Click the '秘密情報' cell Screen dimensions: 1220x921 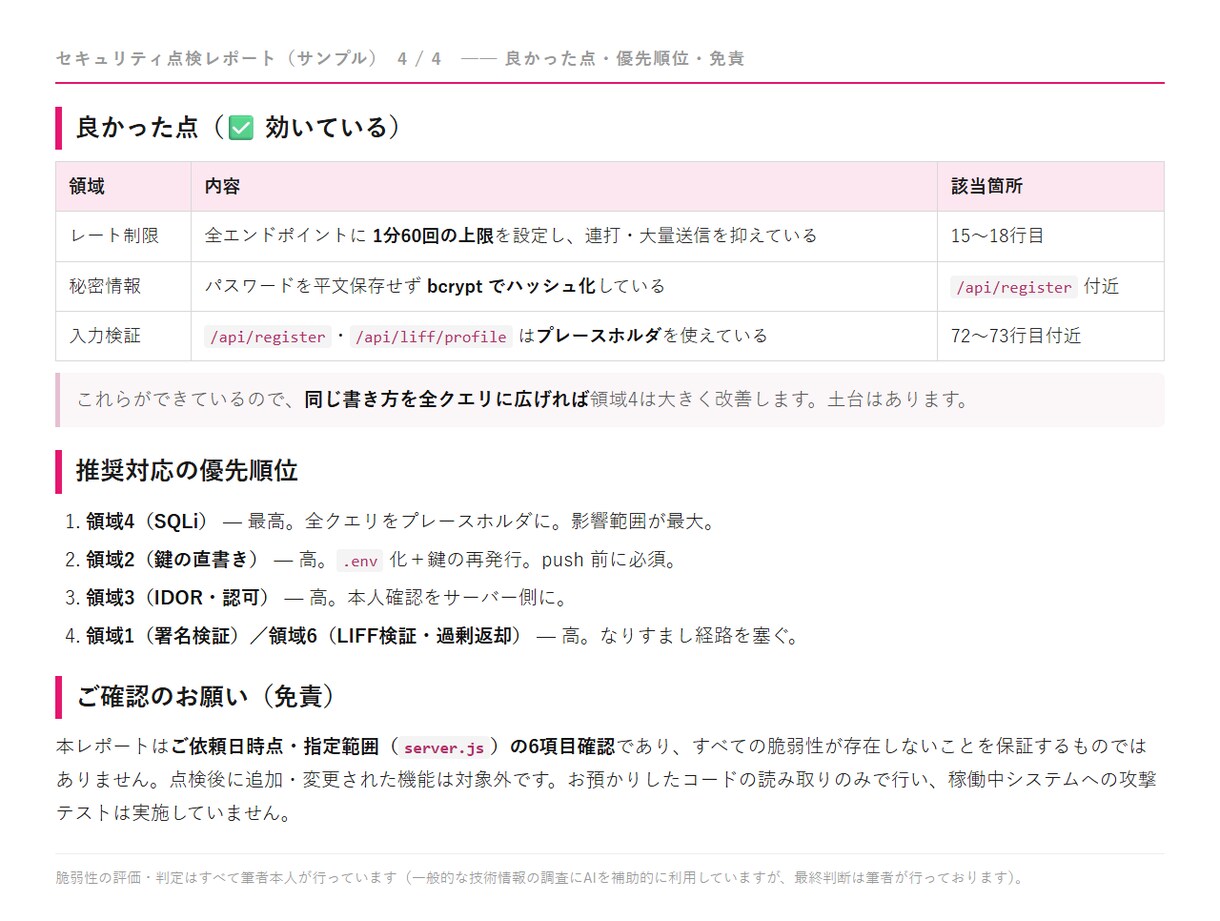point(123,286)
